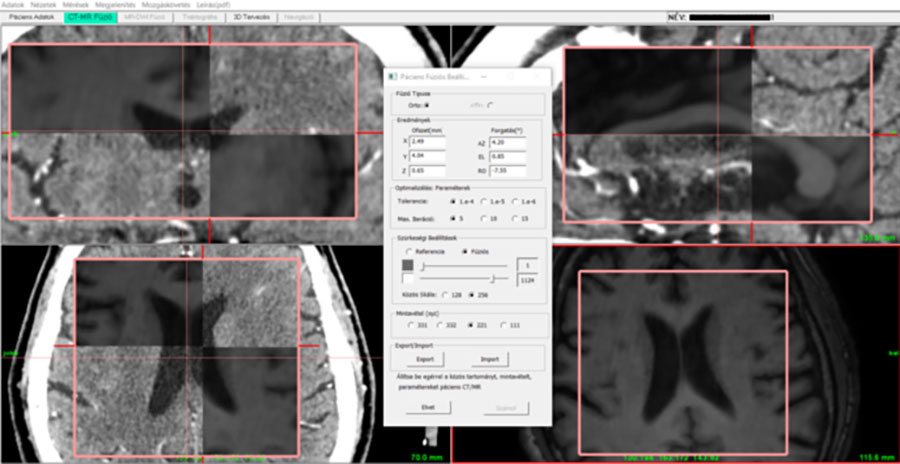Click the grayed Navigáció tab
900x464 pixels.
tap(298, 17)
